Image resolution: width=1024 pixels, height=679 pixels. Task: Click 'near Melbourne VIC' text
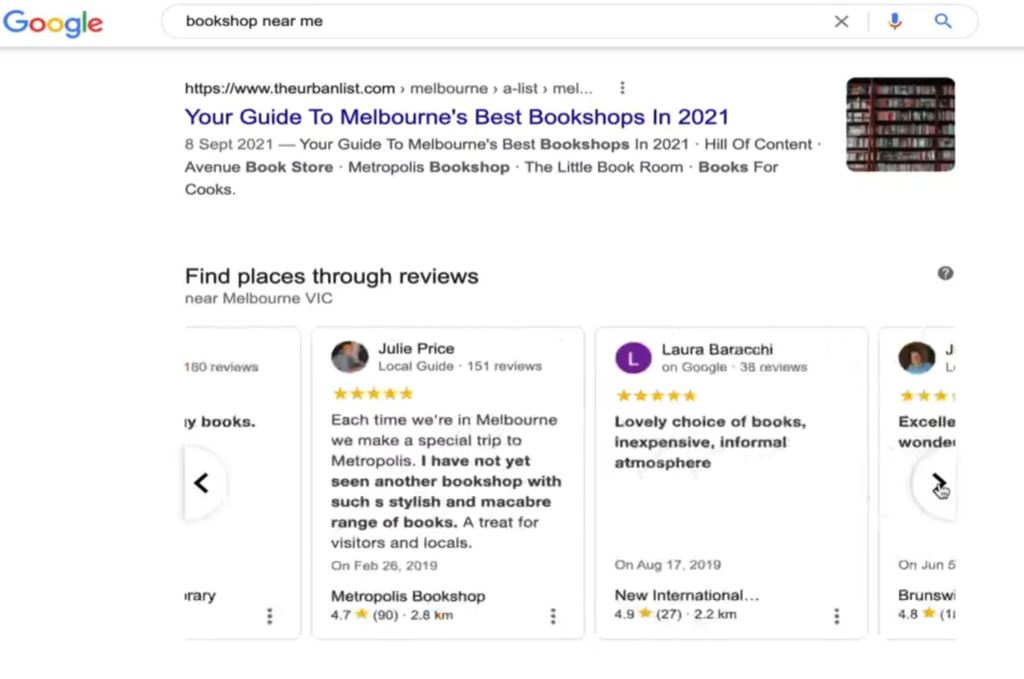(259, 298)
